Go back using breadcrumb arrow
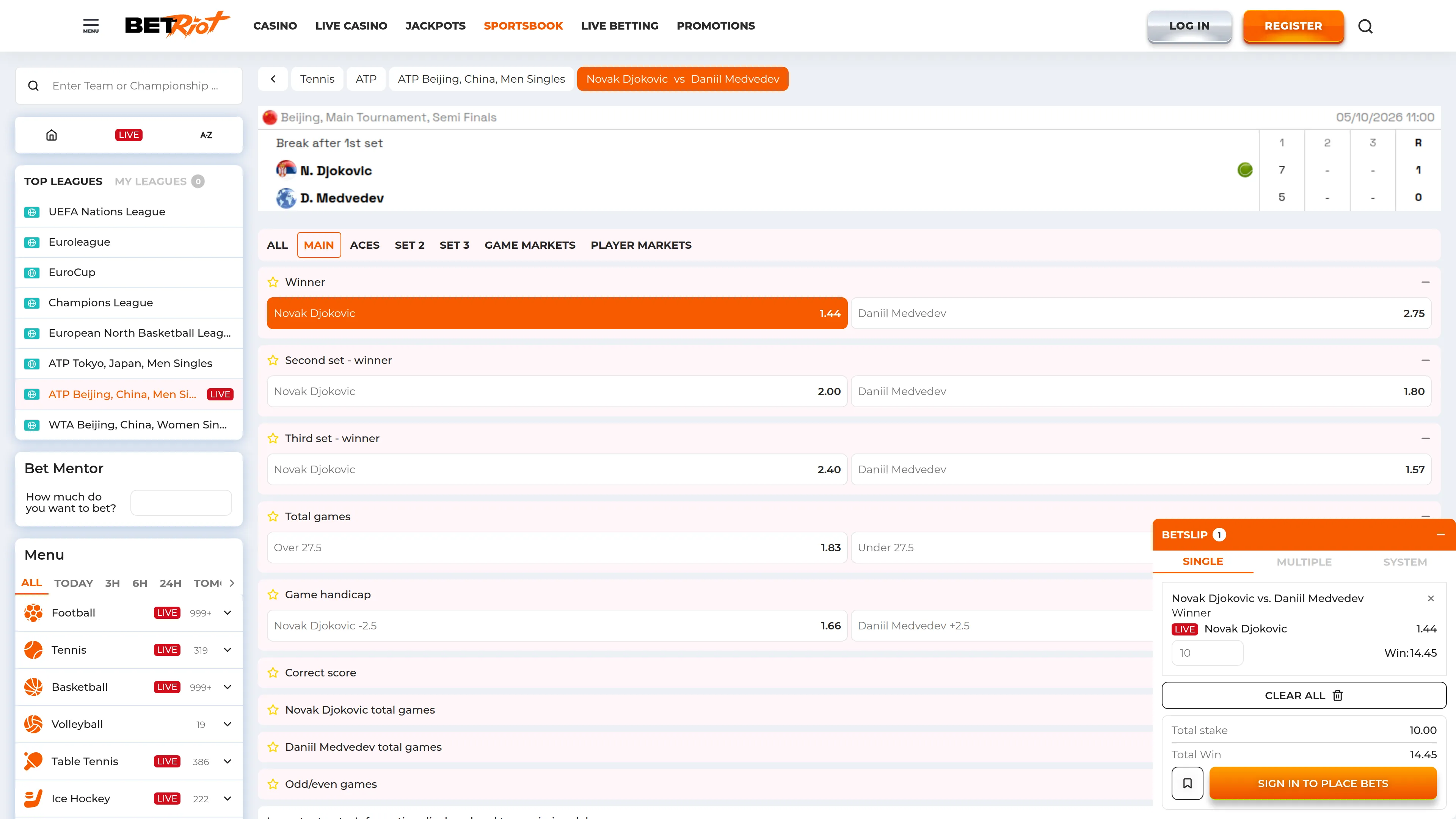The height and width of the screenshot is (819, 1456). tap(273, 79)
